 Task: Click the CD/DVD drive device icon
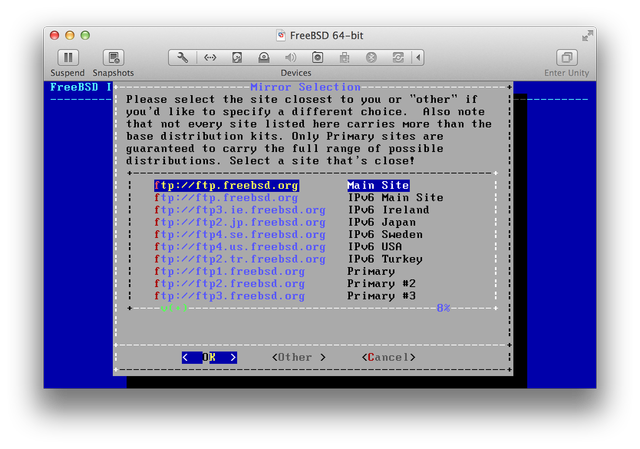pyautogui.click(x=264, y=58)
